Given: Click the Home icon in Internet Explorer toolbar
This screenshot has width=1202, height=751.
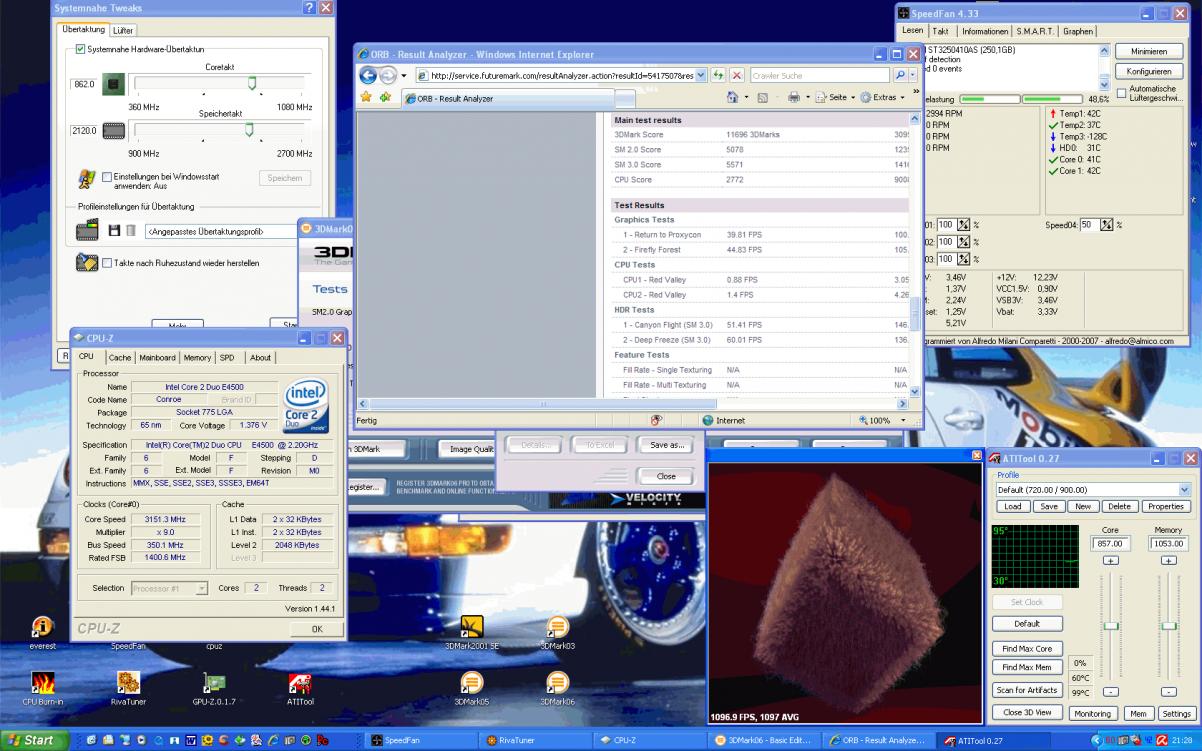Looking at the screenshot, I should [x=732, y=97].
